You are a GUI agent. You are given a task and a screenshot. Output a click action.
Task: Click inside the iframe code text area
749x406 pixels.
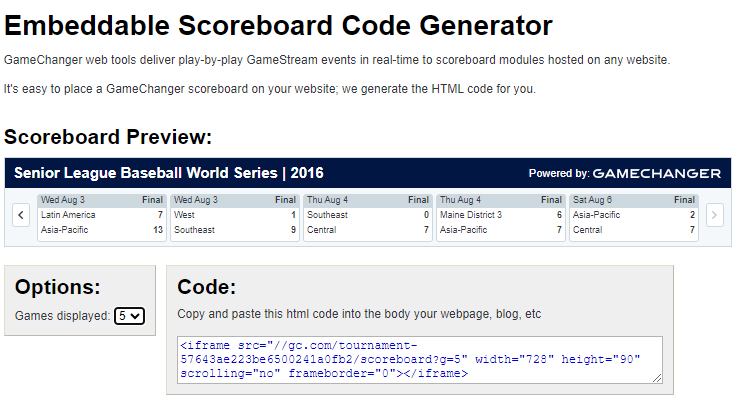pyautogui.click(x=420, y=360)
